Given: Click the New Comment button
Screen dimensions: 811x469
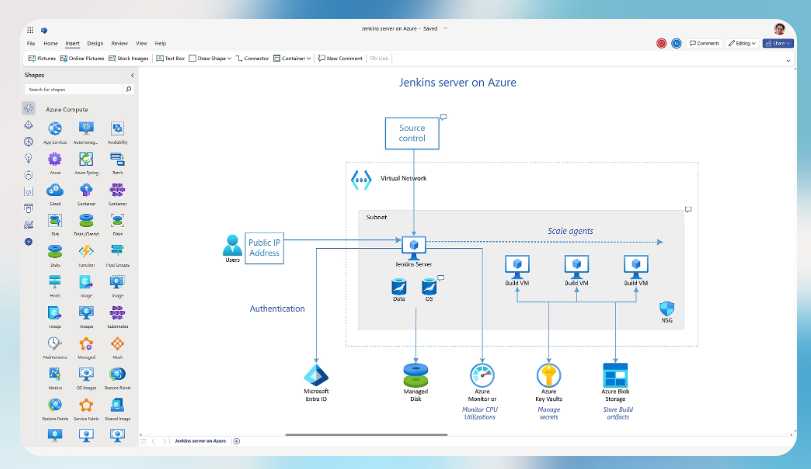Looking at the screenshot, I should pos(340,58).
